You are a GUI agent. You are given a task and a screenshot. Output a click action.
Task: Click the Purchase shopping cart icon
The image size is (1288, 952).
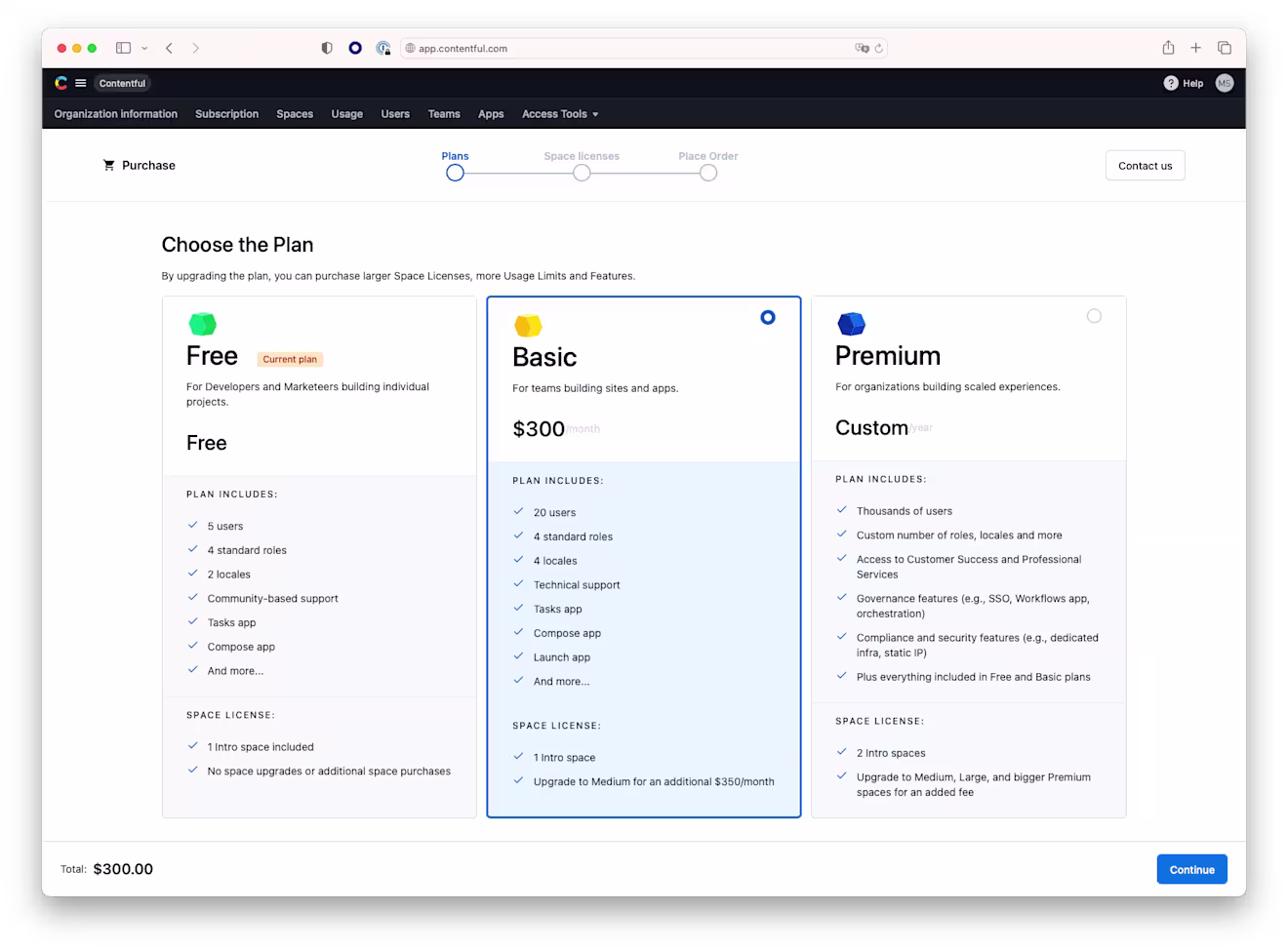(109, 165)
